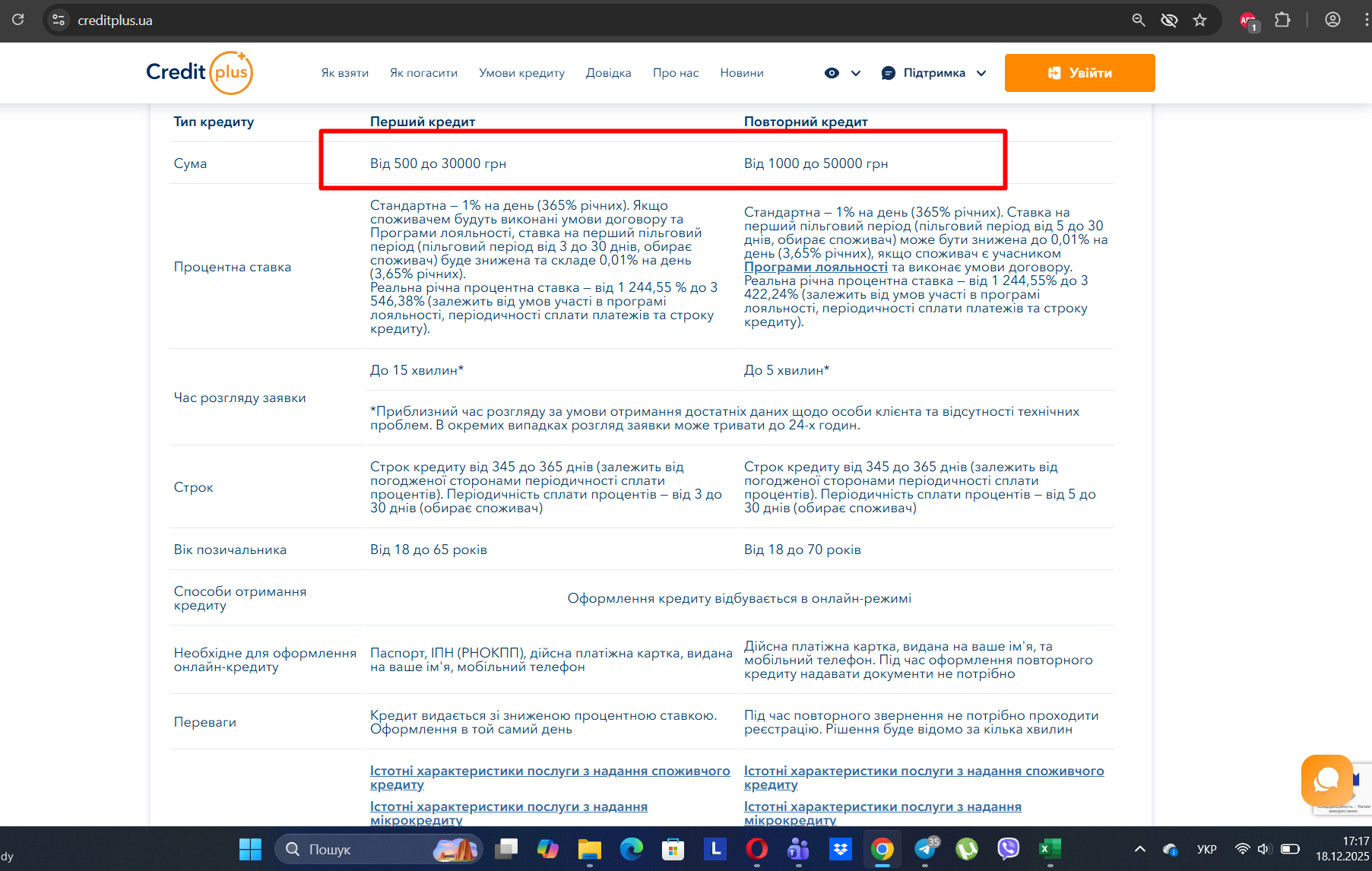Switch the УКР keyboard language indicator

pyautogui.click(x=1207, y=849)
